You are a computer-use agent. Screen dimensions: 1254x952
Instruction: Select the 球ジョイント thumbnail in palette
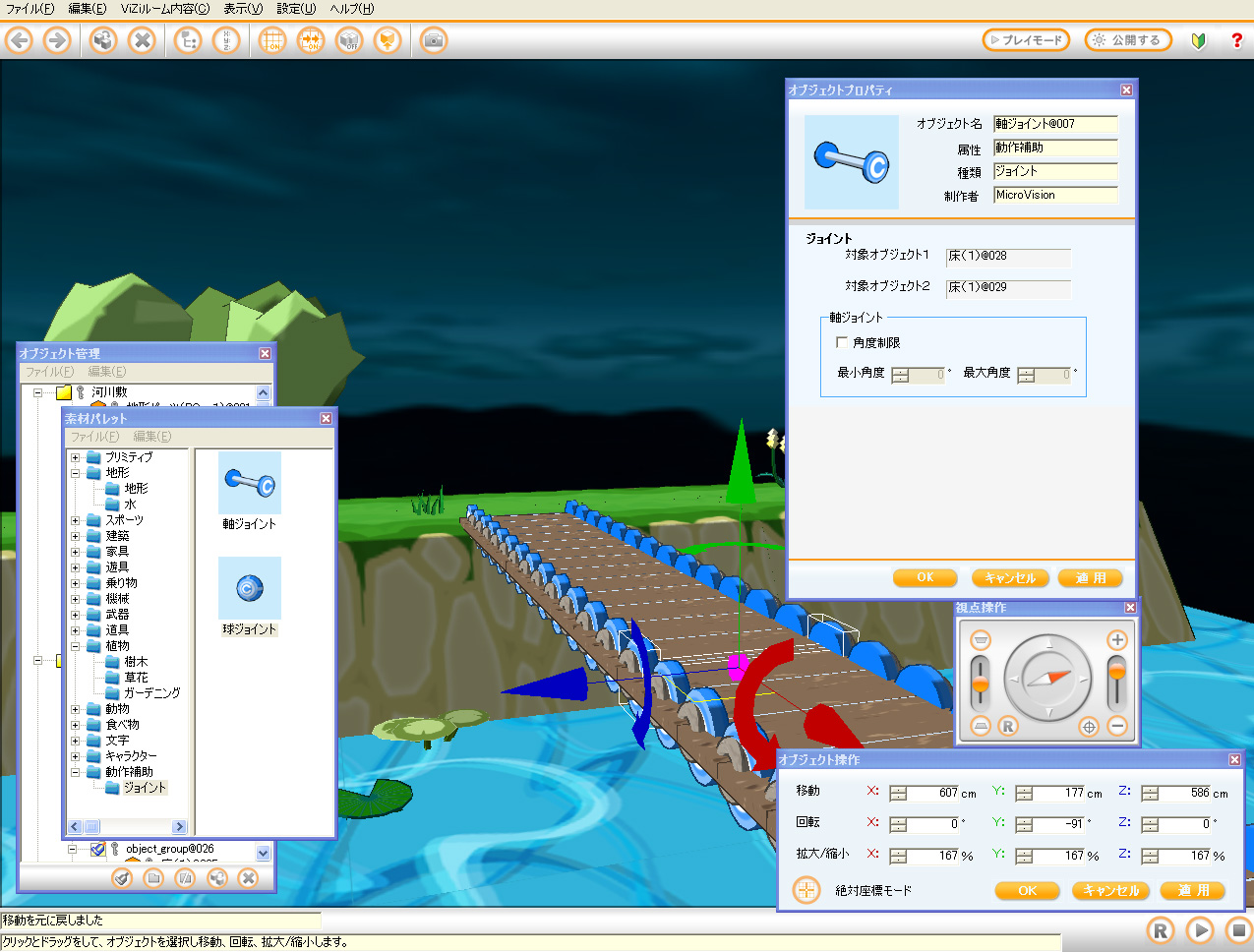pyautogui.click(x=250, y=588)
